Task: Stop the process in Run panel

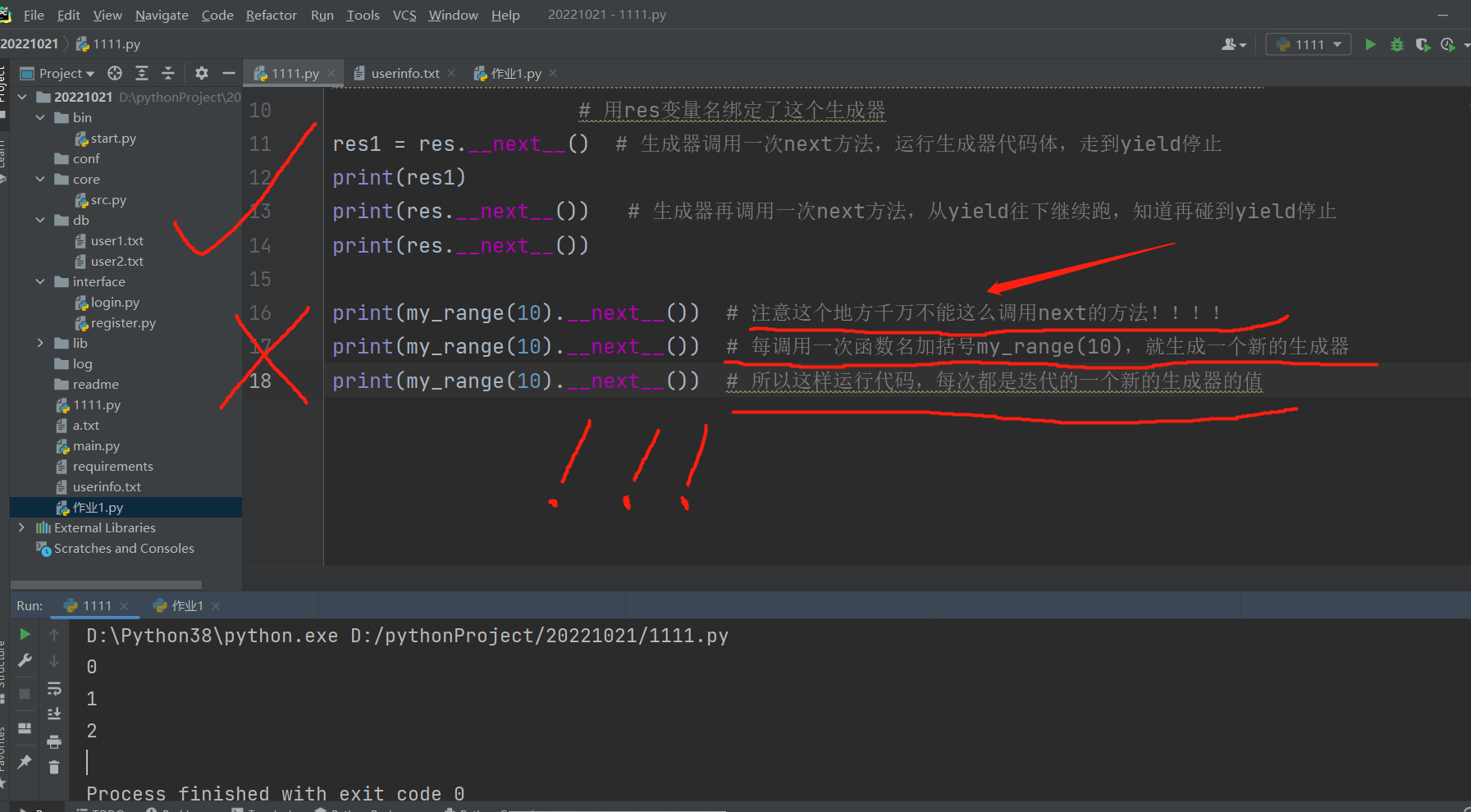Action: tap(25, 694)
